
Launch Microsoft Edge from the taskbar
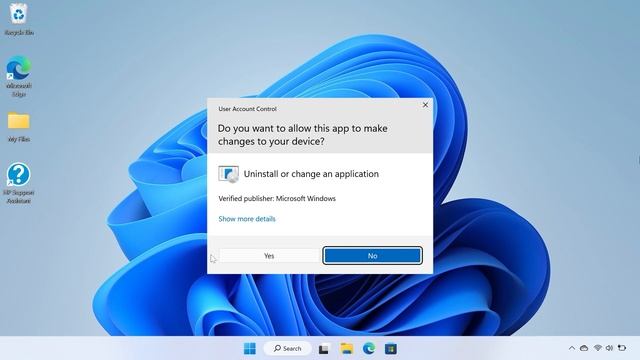[x=369, y=349]
